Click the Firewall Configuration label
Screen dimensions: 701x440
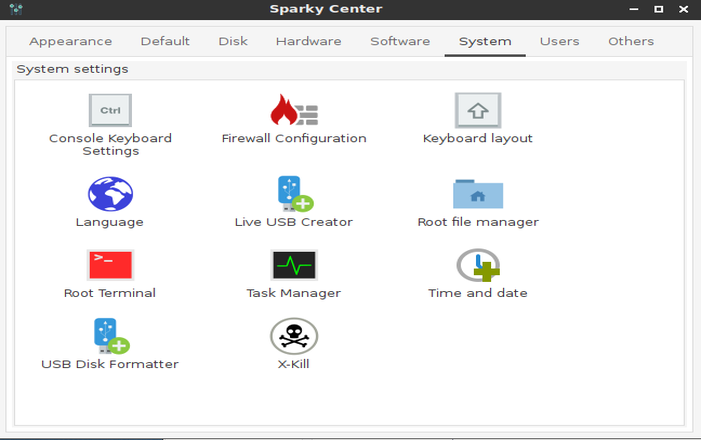[294, 138]
